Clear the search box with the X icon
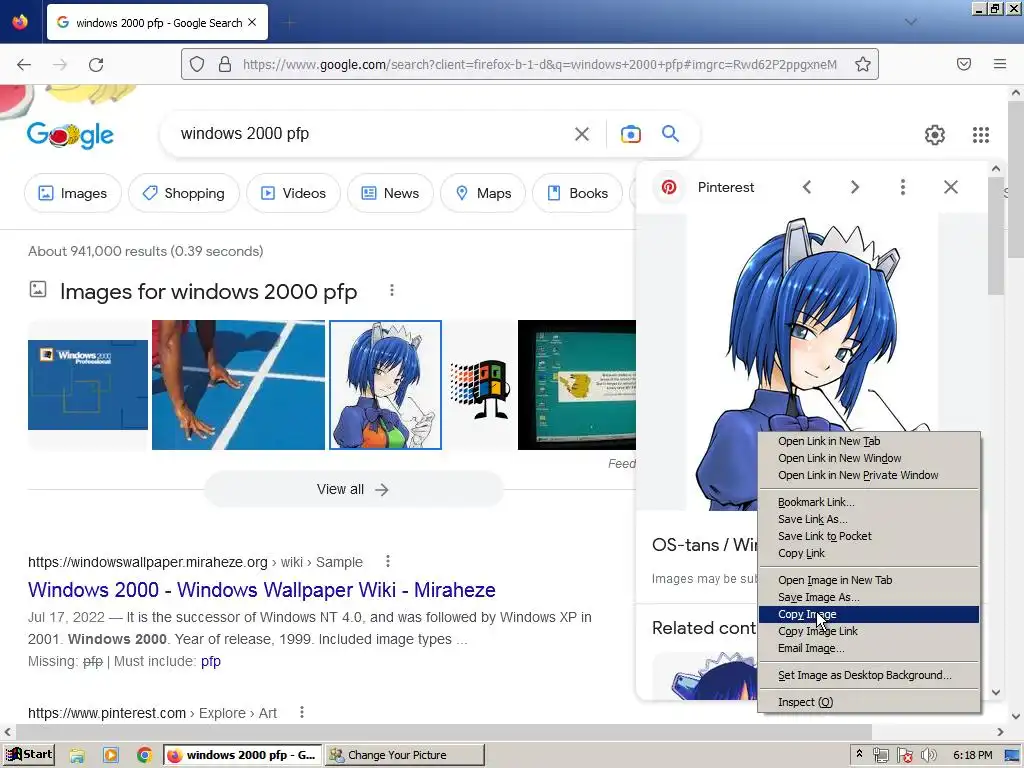 pyautogui.click(x=581, y=134)
